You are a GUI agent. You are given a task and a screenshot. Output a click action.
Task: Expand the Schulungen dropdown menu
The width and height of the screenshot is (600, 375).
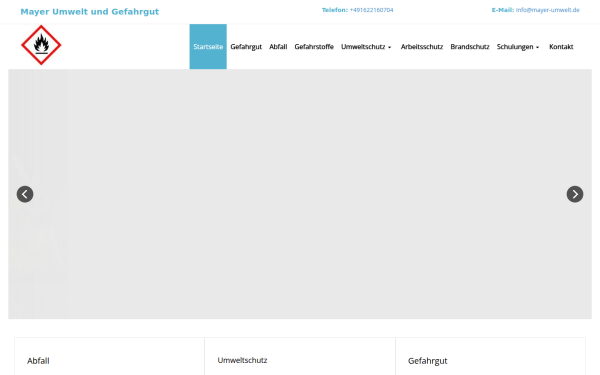pos(518,47)
